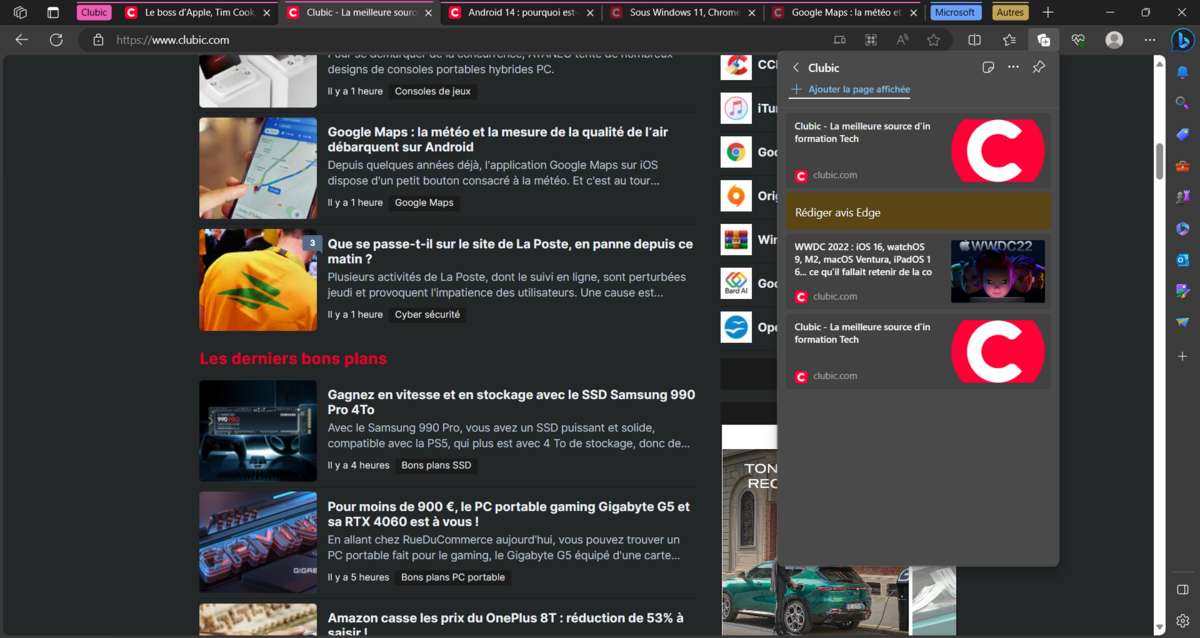Viewport: 1200px width, 638px height.
Task: Open the Drop paper plane sidebar icon
Action: click(x=1182, y=322)
